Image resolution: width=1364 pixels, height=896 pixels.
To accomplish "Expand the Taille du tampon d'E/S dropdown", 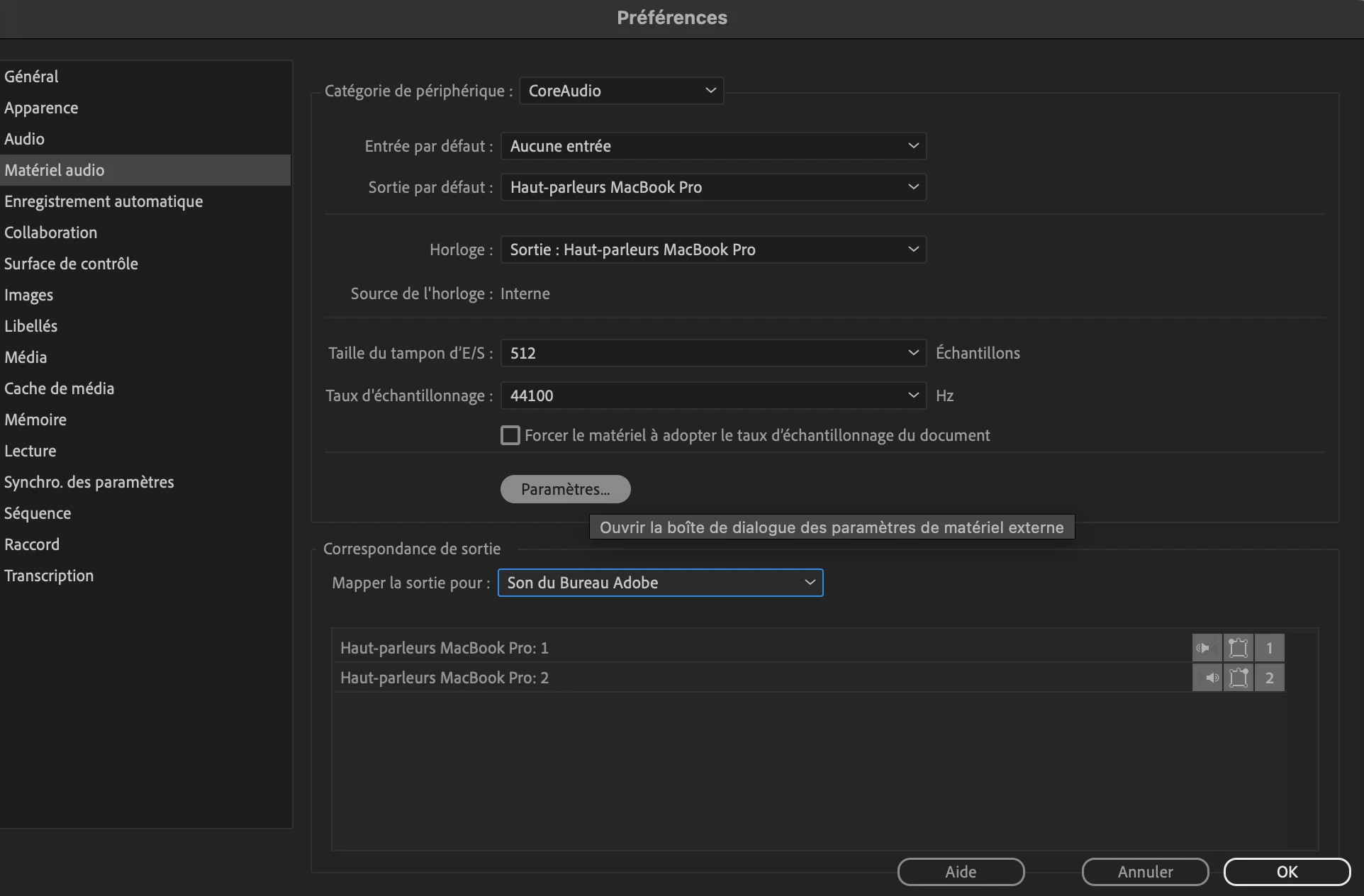I will coord(713,353).
